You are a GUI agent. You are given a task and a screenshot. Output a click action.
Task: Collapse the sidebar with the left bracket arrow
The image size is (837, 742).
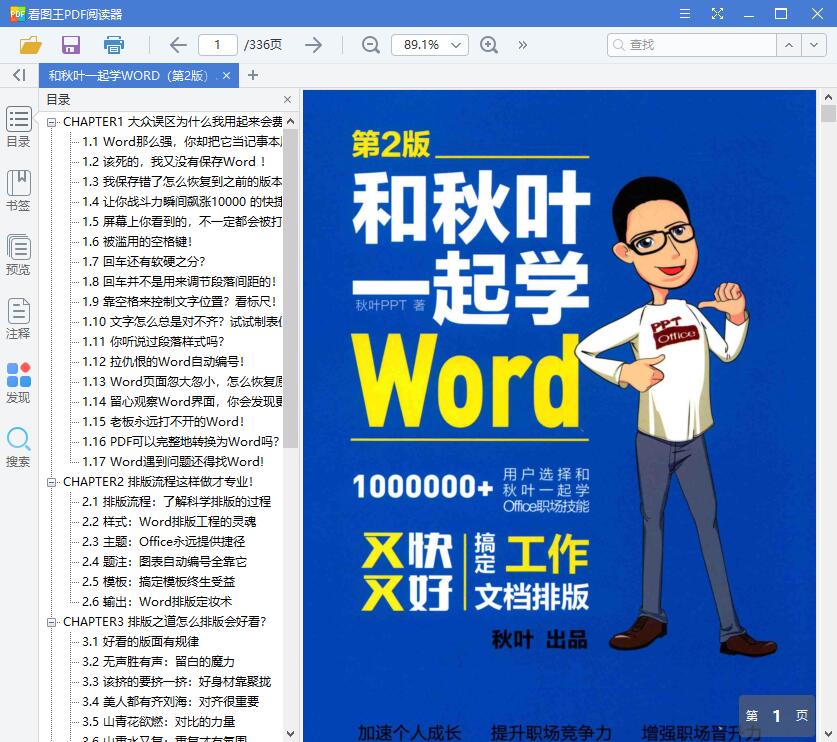click(19, 75)
